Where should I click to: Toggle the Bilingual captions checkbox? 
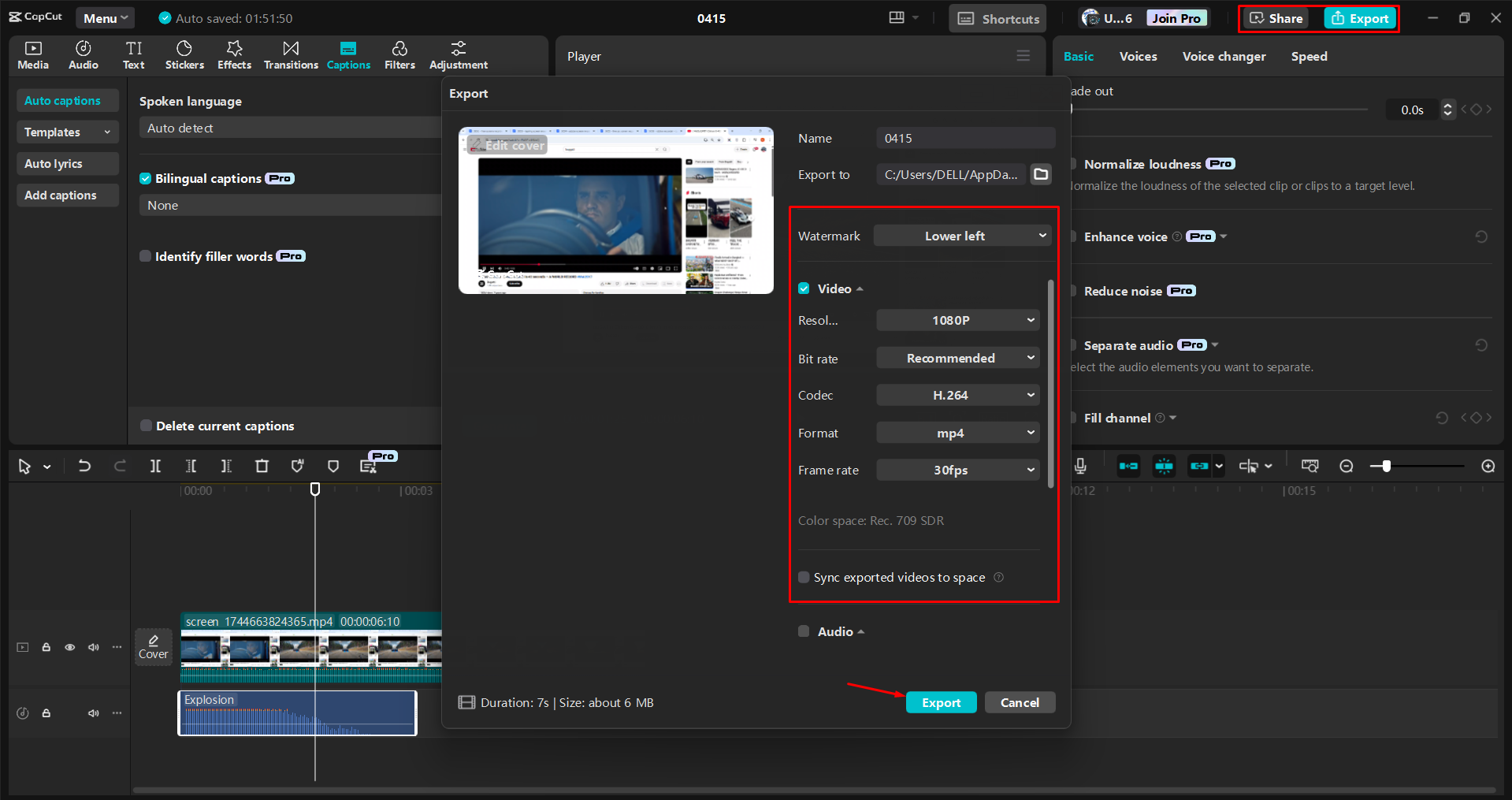pyautogui.click(x=146, y=178)
